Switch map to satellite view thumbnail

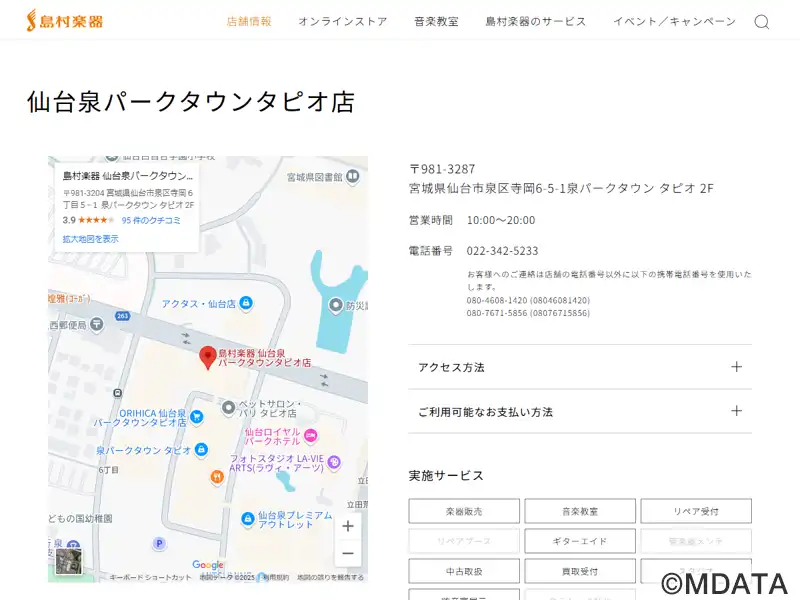[68, 561]
